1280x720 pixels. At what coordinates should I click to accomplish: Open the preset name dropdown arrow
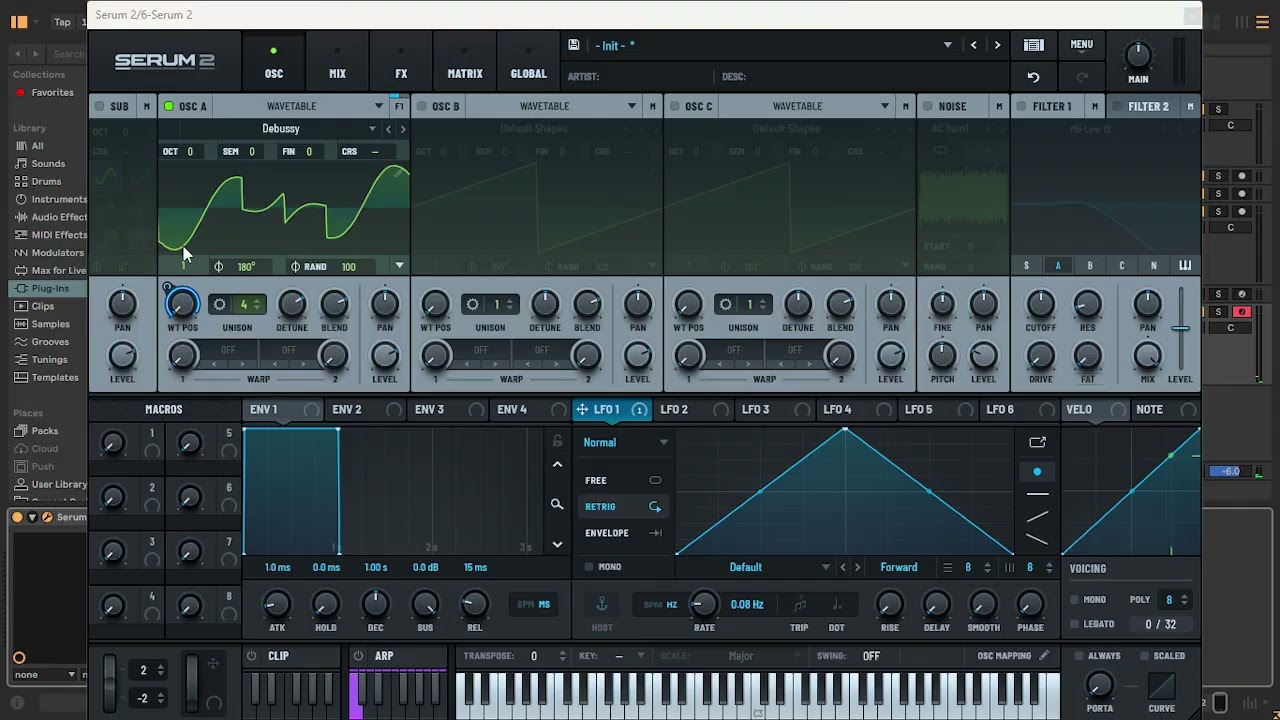click(947, 45)
